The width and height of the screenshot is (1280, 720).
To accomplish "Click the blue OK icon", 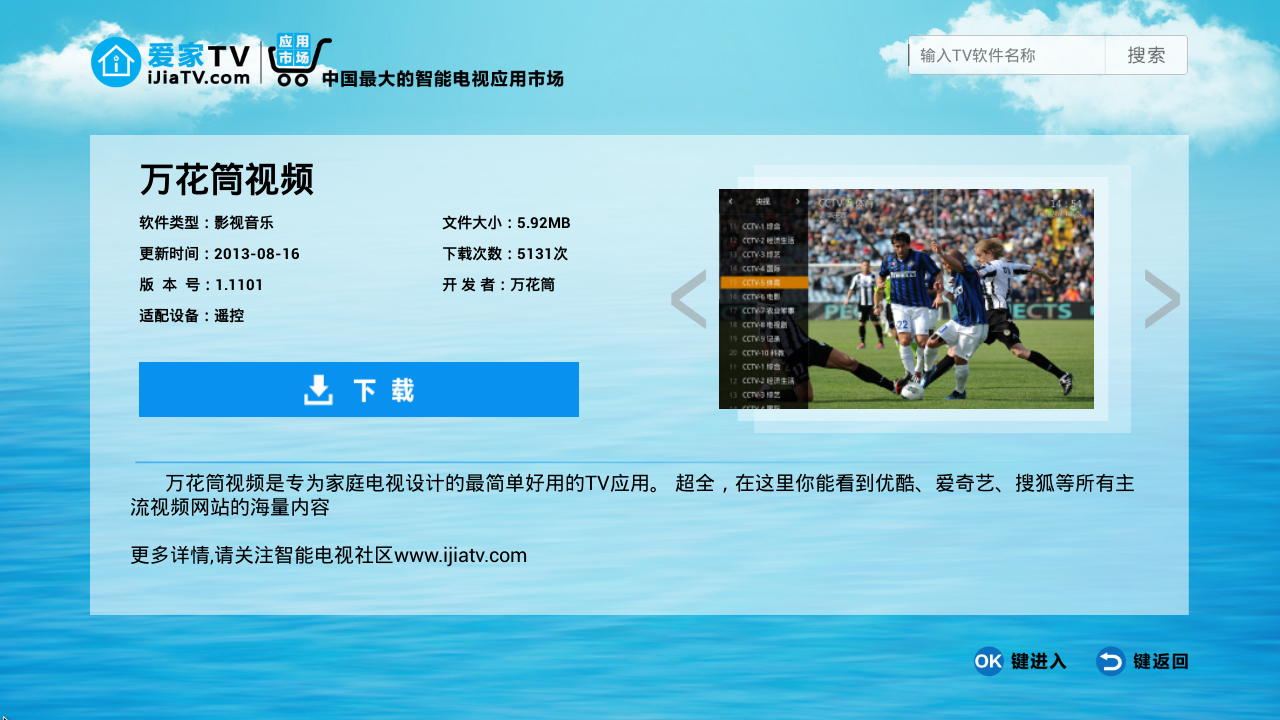I will 988,661.
